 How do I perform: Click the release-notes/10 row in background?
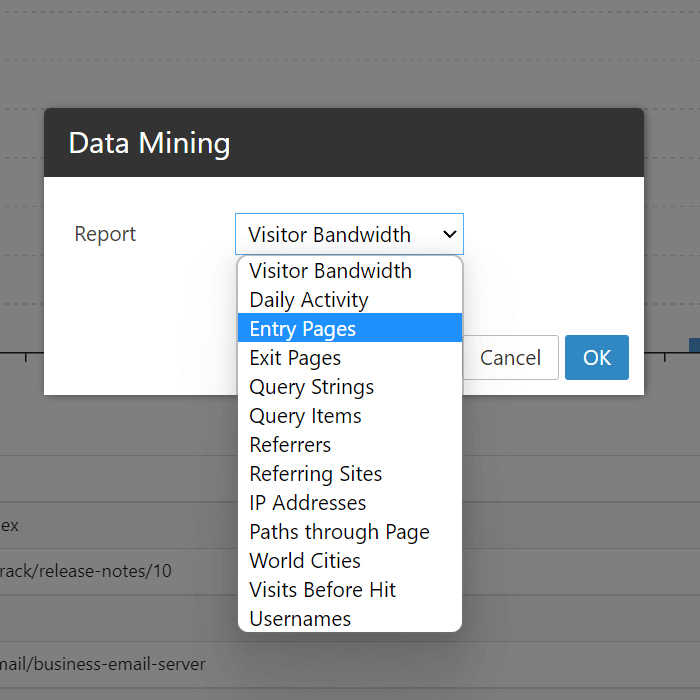(86, 571)
